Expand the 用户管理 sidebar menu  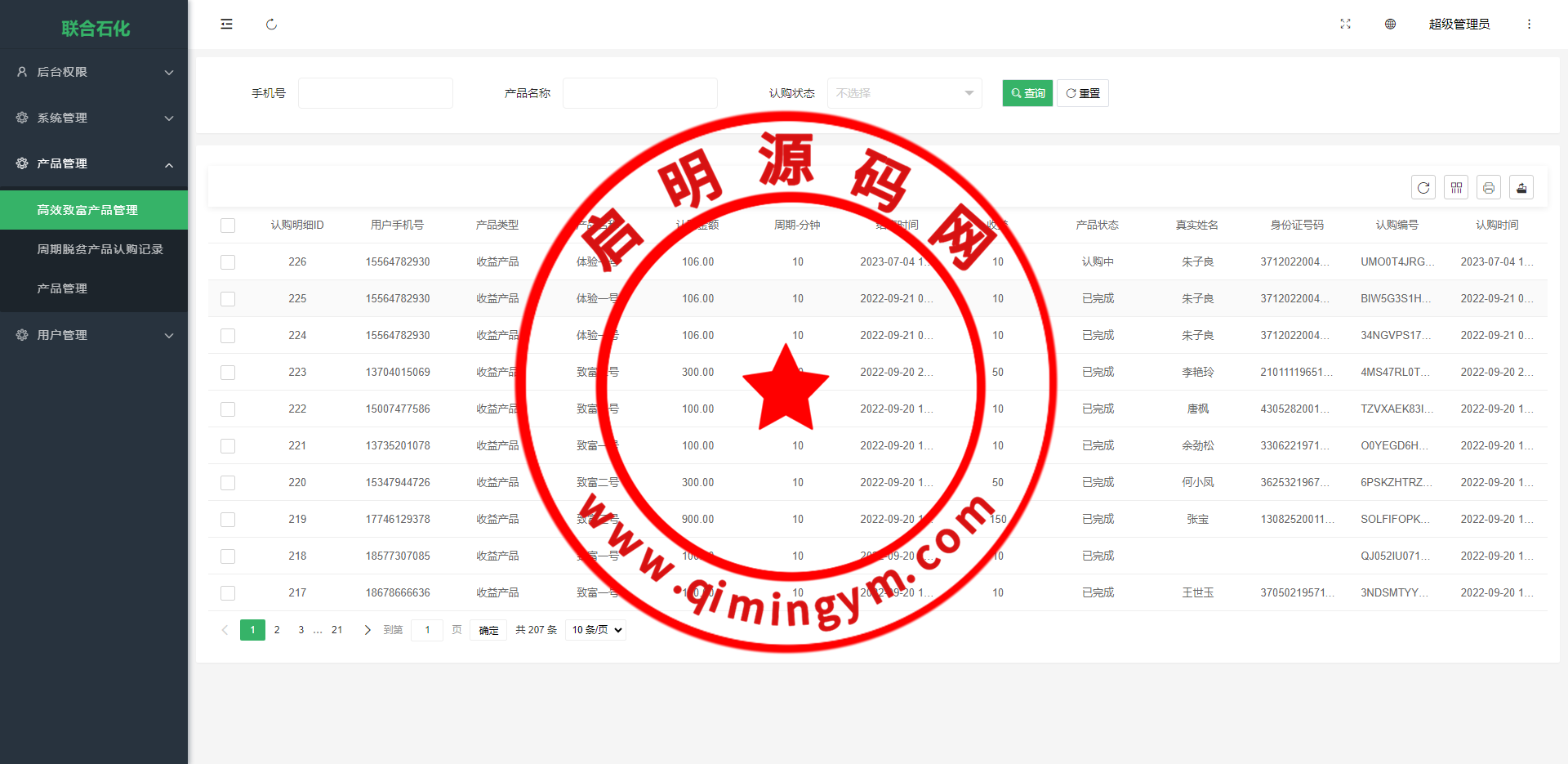point(94,335)
